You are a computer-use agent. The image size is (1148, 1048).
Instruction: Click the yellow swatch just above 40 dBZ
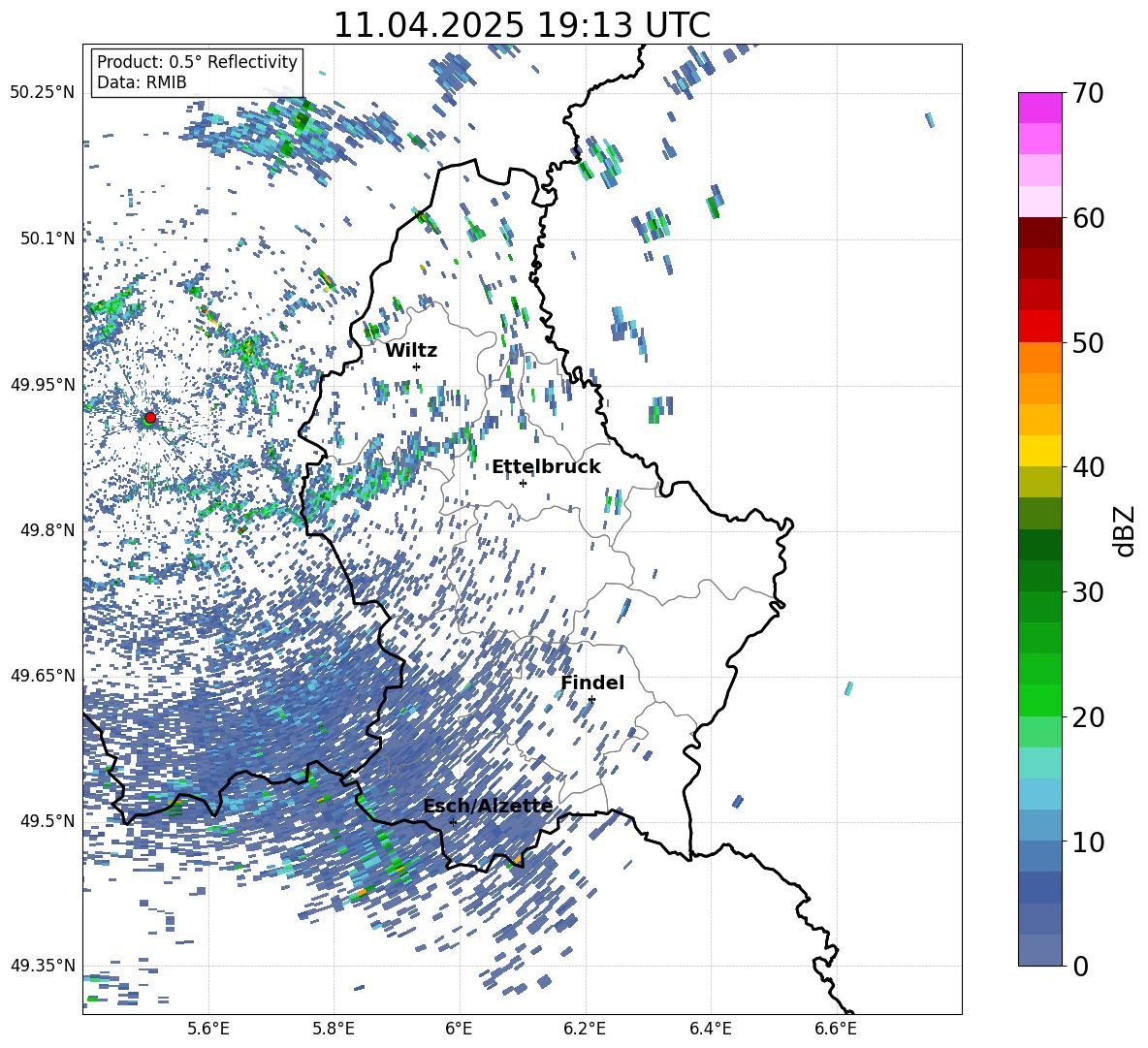coord(1040,451)
